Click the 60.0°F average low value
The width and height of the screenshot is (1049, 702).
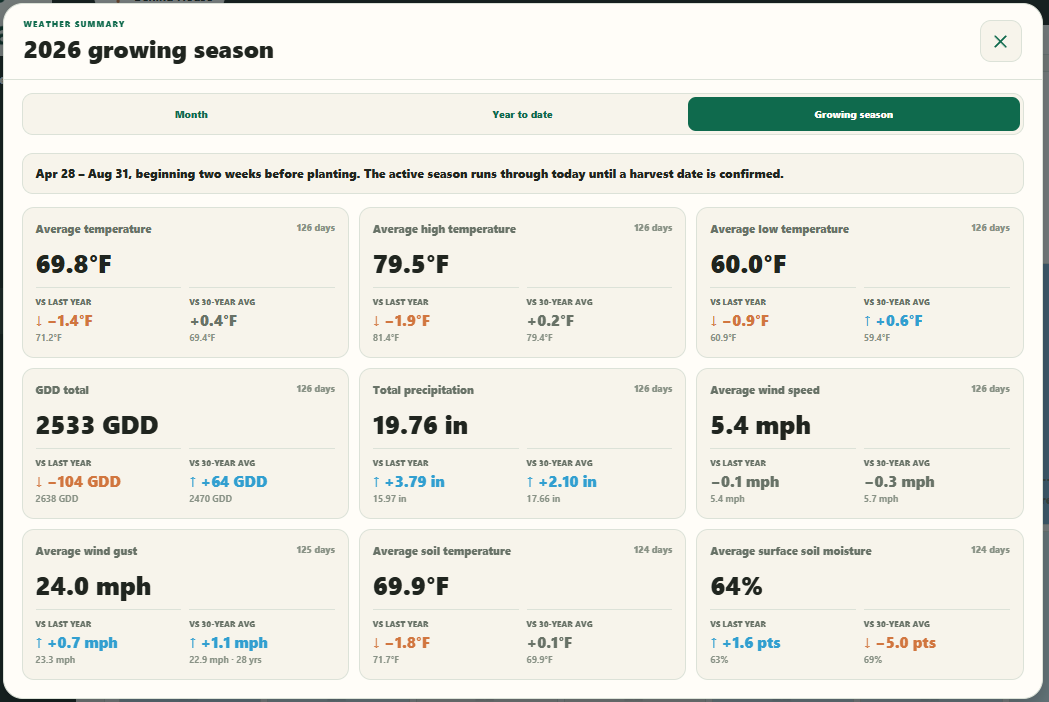[749, 264]
